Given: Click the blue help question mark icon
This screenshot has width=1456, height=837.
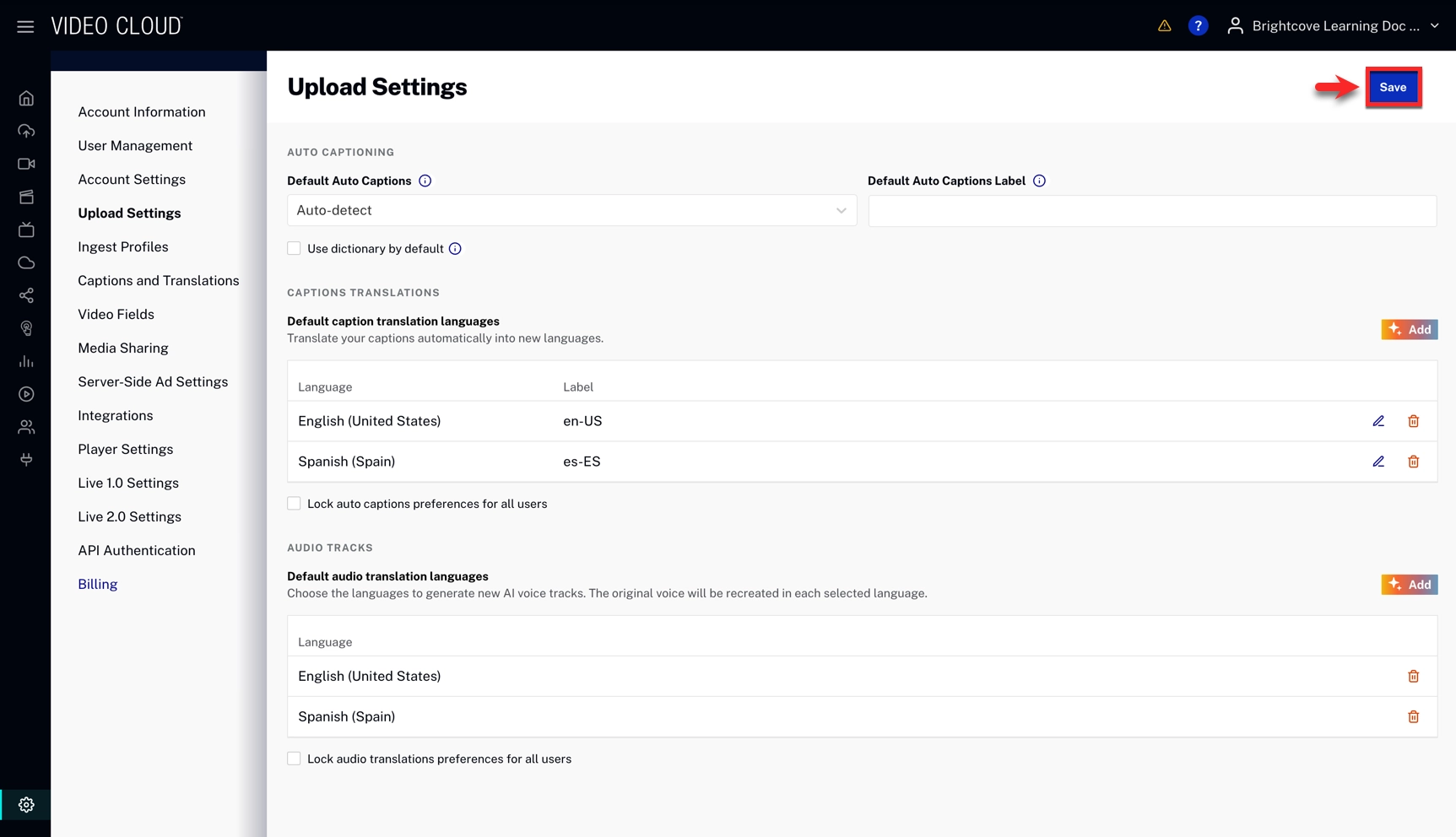Looking at the screenshot, I should [1197, 26].
